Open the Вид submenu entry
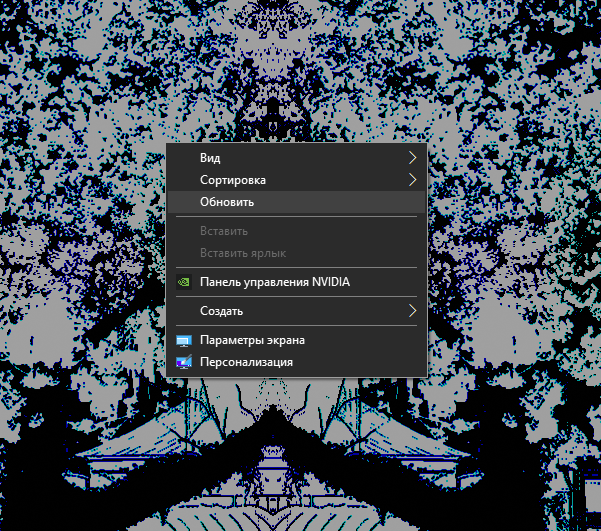This screenshot has width=601, height=531. [x=296, y=158]
